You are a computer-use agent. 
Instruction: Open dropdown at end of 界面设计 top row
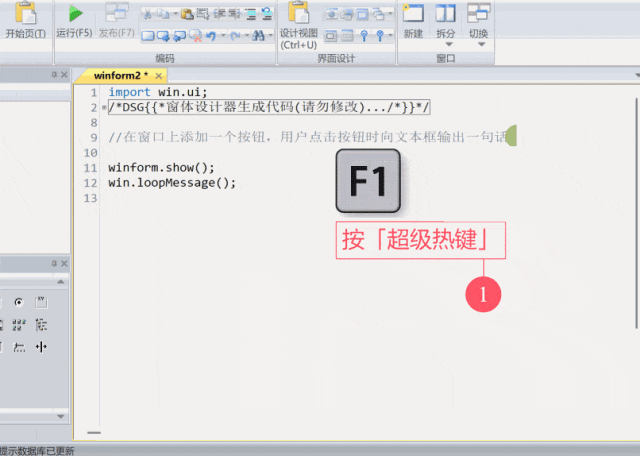[x=390, y=13]
